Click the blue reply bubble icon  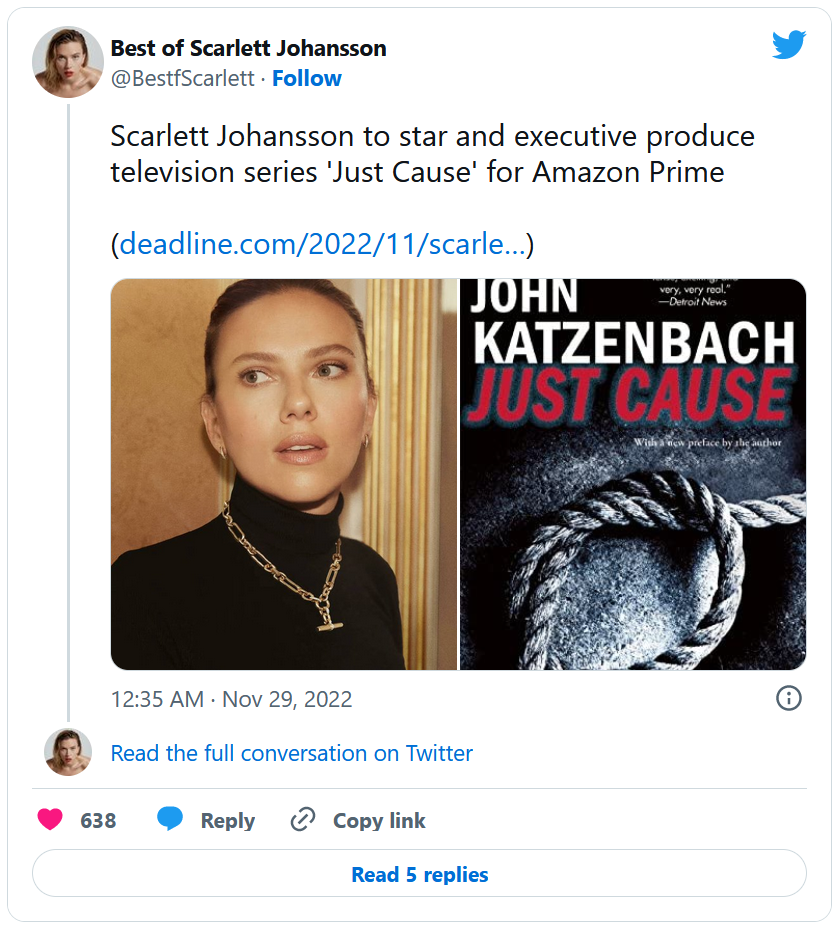(170, 820)
